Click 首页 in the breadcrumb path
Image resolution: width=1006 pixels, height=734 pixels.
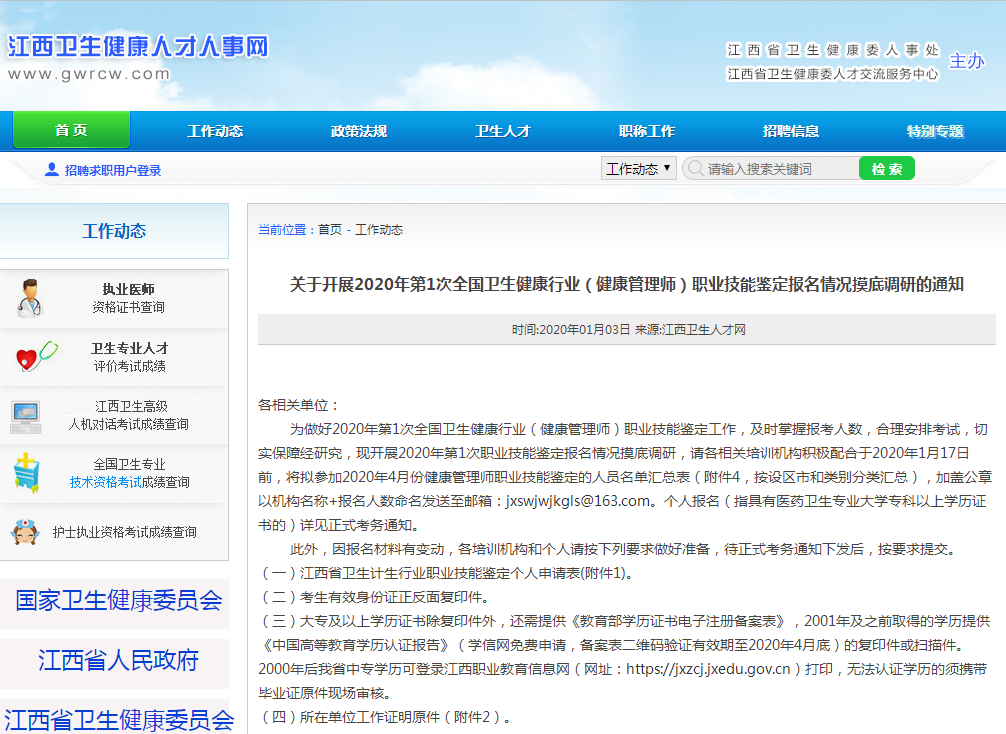(330, 230)
